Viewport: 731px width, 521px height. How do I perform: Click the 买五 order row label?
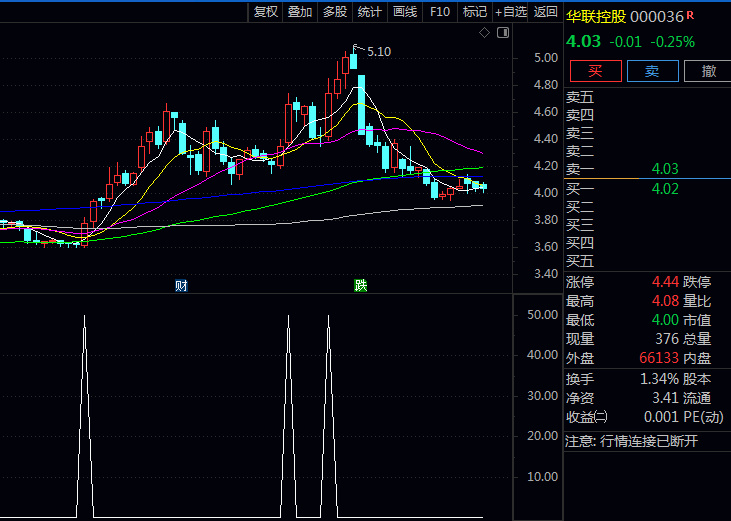click(580, 261)
